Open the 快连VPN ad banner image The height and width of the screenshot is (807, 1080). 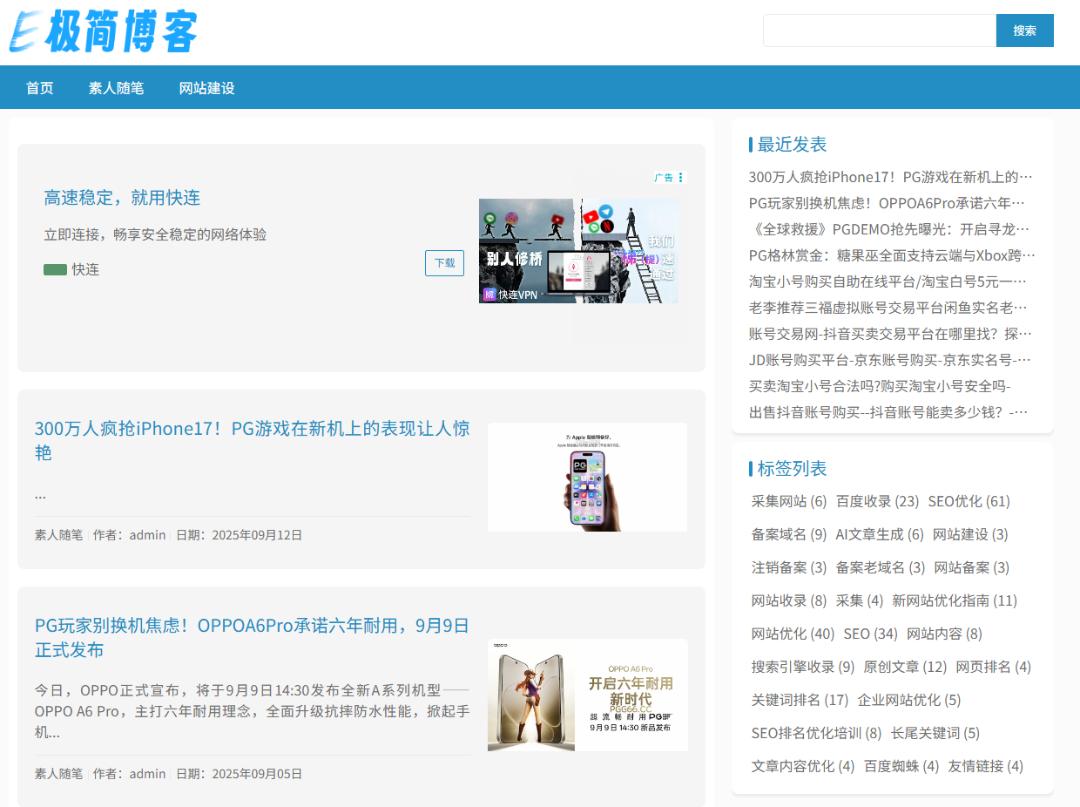[578, 250]
